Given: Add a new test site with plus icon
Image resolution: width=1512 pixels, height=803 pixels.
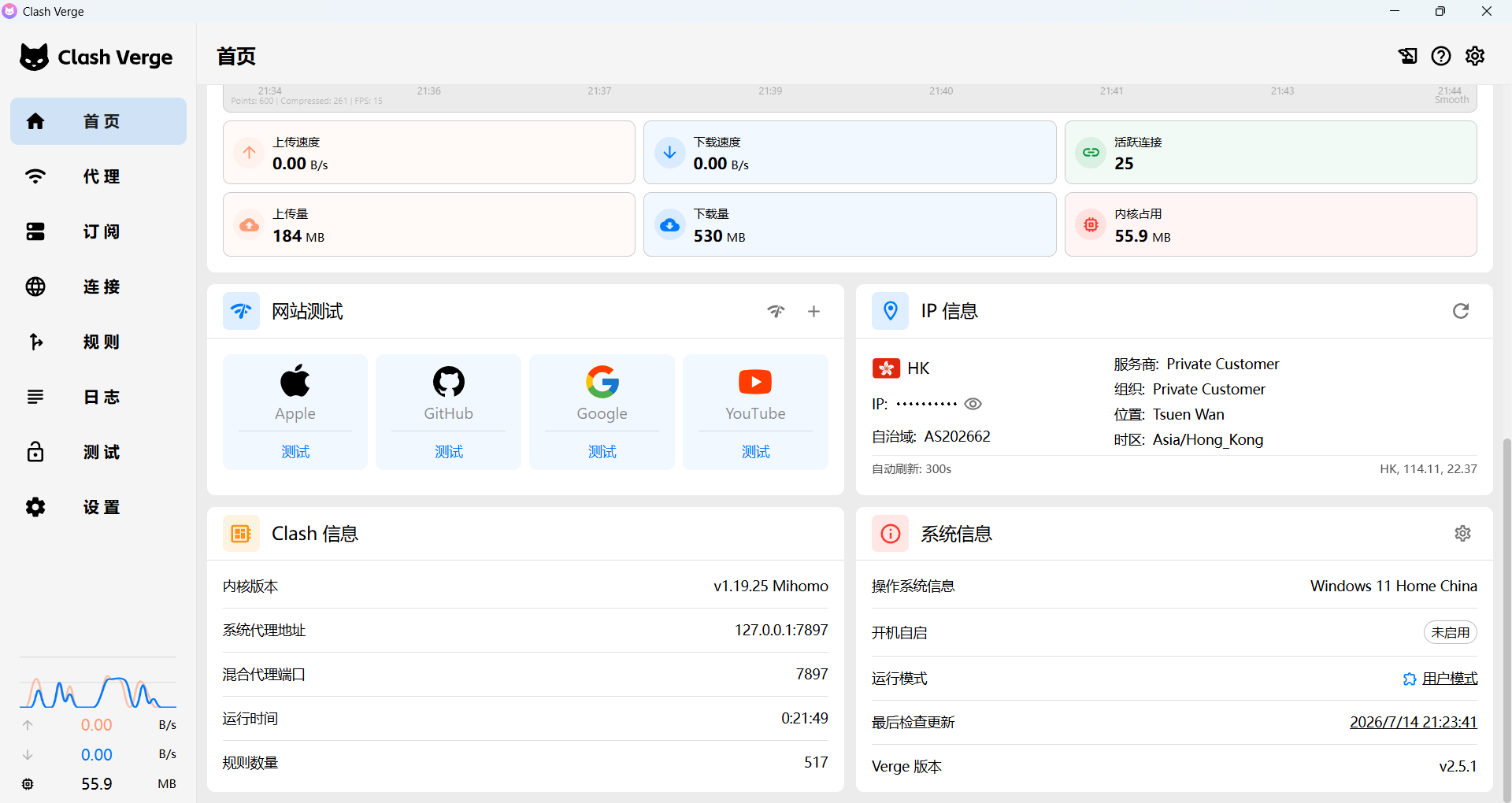Looking at the screenshot, I should coord(813,311).
